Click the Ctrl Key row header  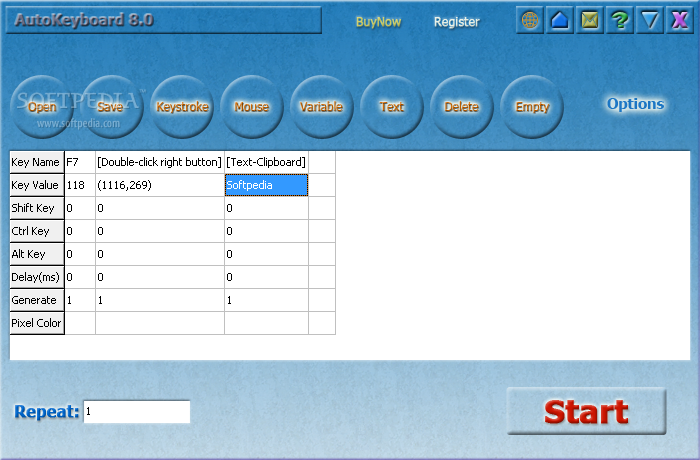click(37, 231)
